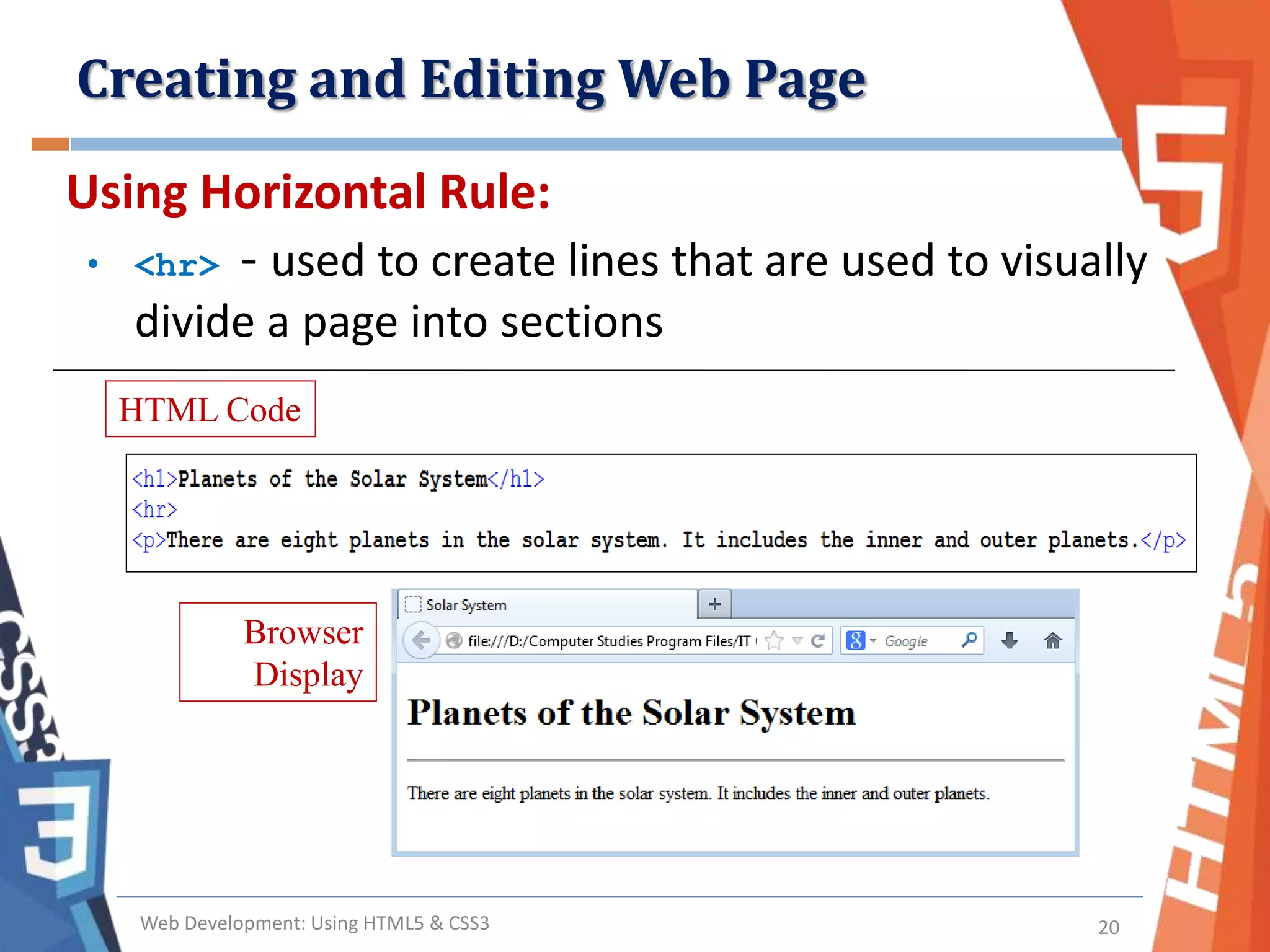Open the search engine selector arrow
This screenshot has height=952, width=1270.
point(873,641)
